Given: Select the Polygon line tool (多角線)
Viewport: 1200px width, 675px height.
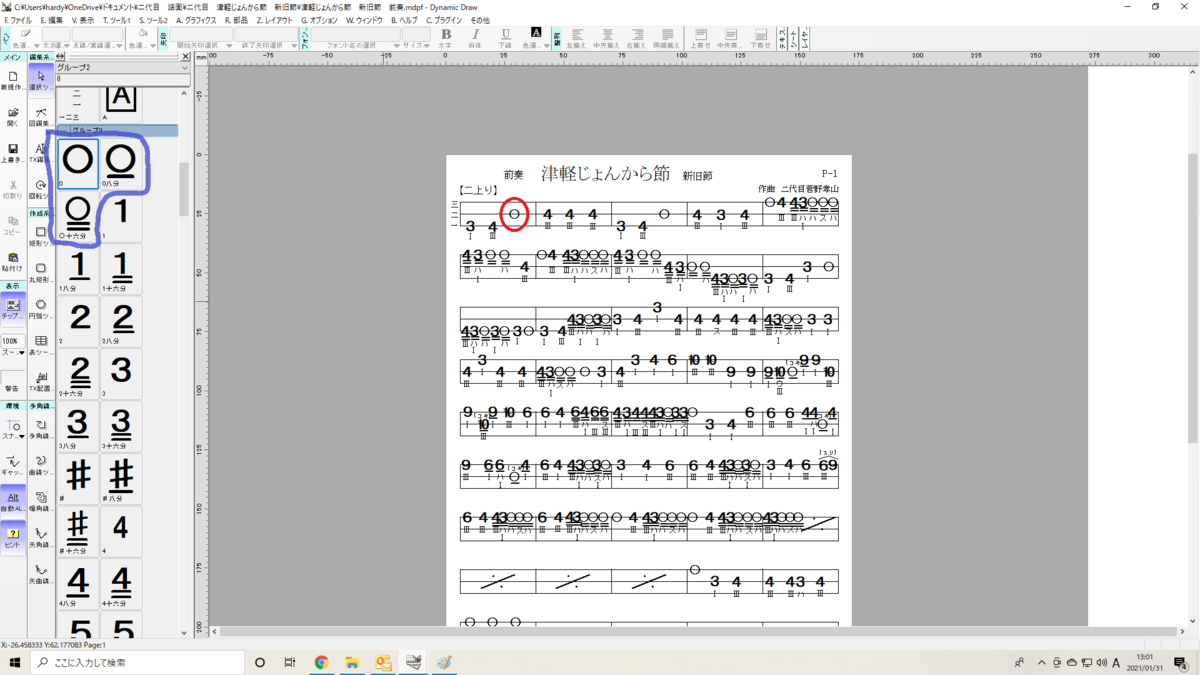Looking at the screenshot, I should (41, 429).
